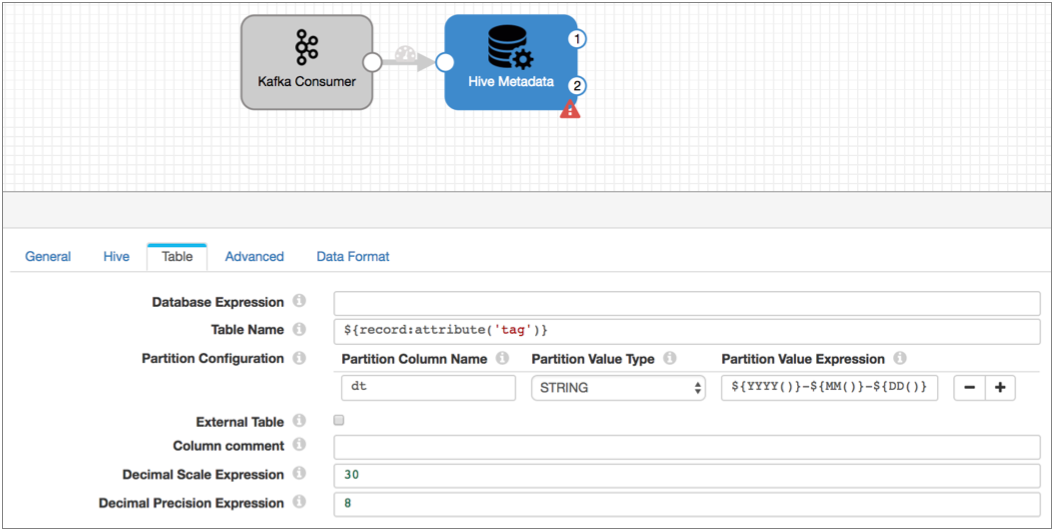
Task: Enable the External Table checkbox
Action: [339, 421]
